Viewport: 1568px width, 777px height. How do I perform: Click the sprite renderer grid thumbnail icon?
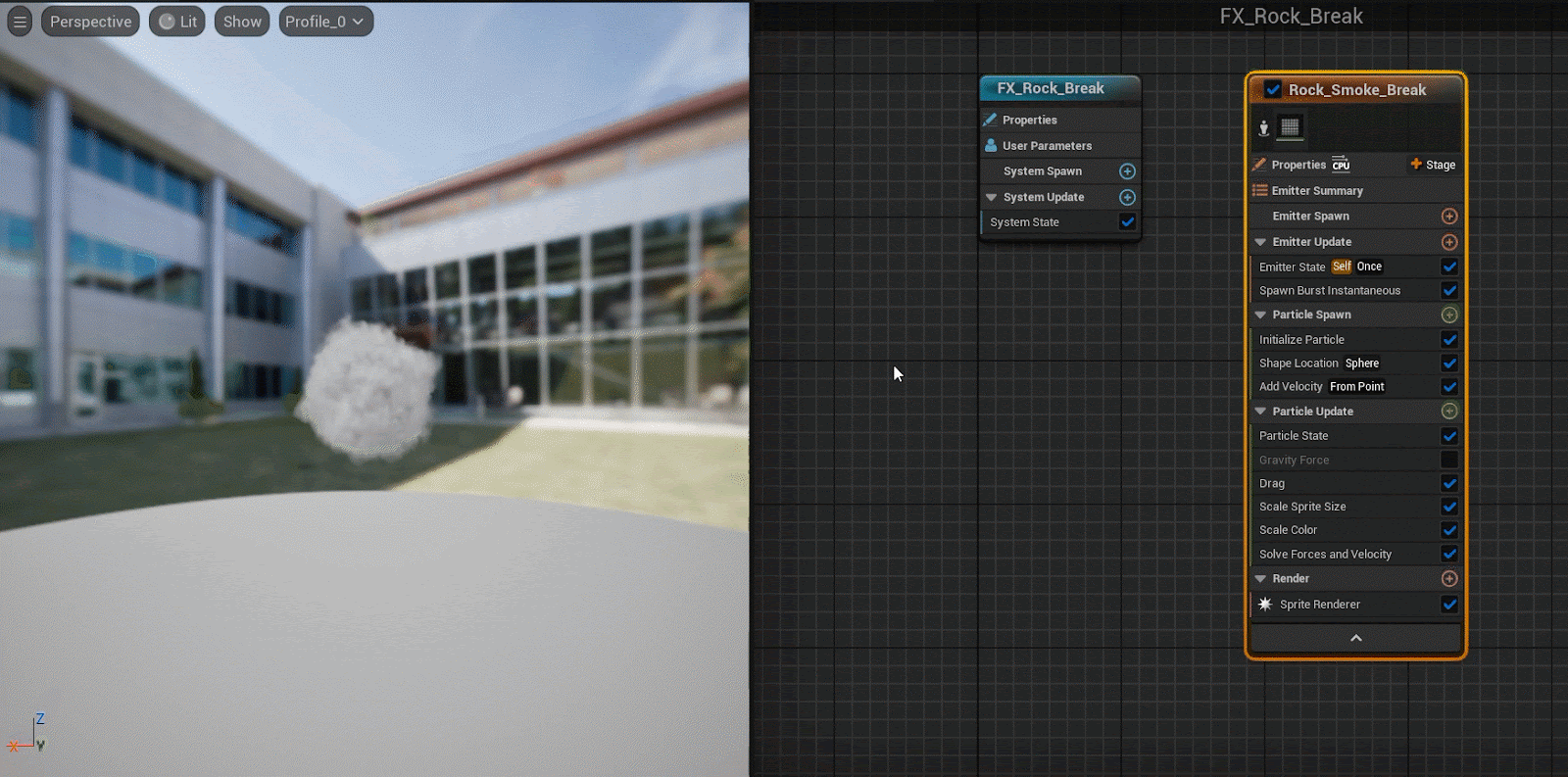(x=1290, y=127)
